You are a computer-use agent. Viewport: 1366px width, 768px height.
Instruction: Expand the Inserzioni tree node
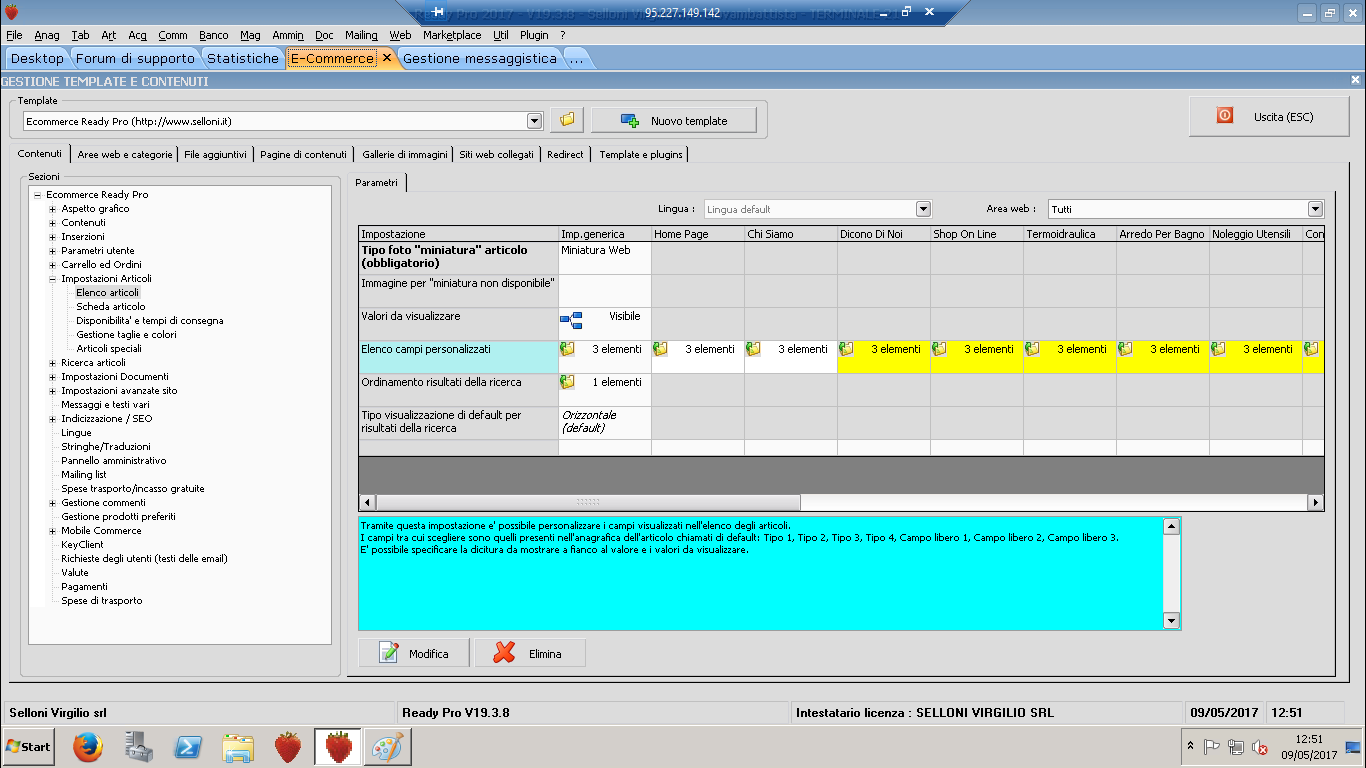tap(52, 237)
